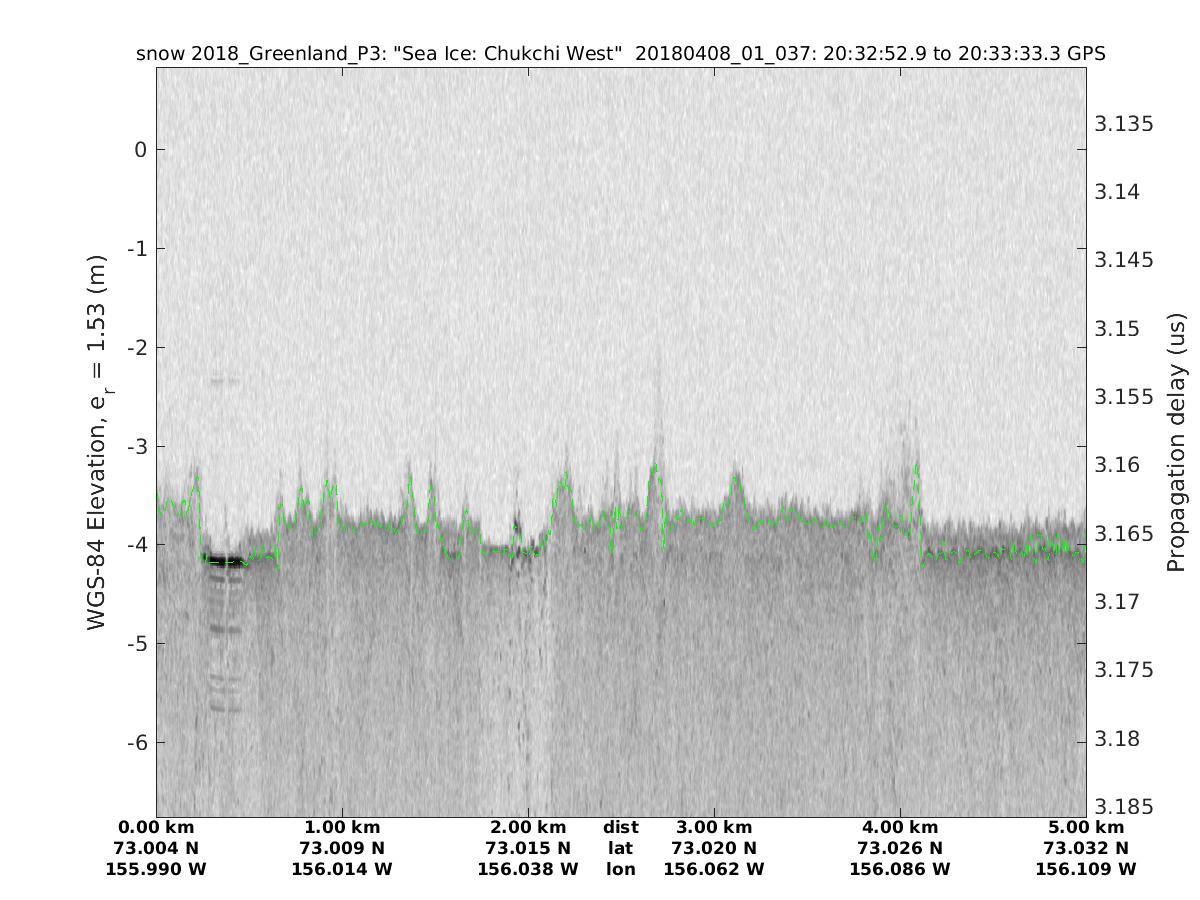This screenshot has width=1200, height=900.
Task: Click the "Propagation delay (us)" axis label
Action: click(x=1175, y=441)
